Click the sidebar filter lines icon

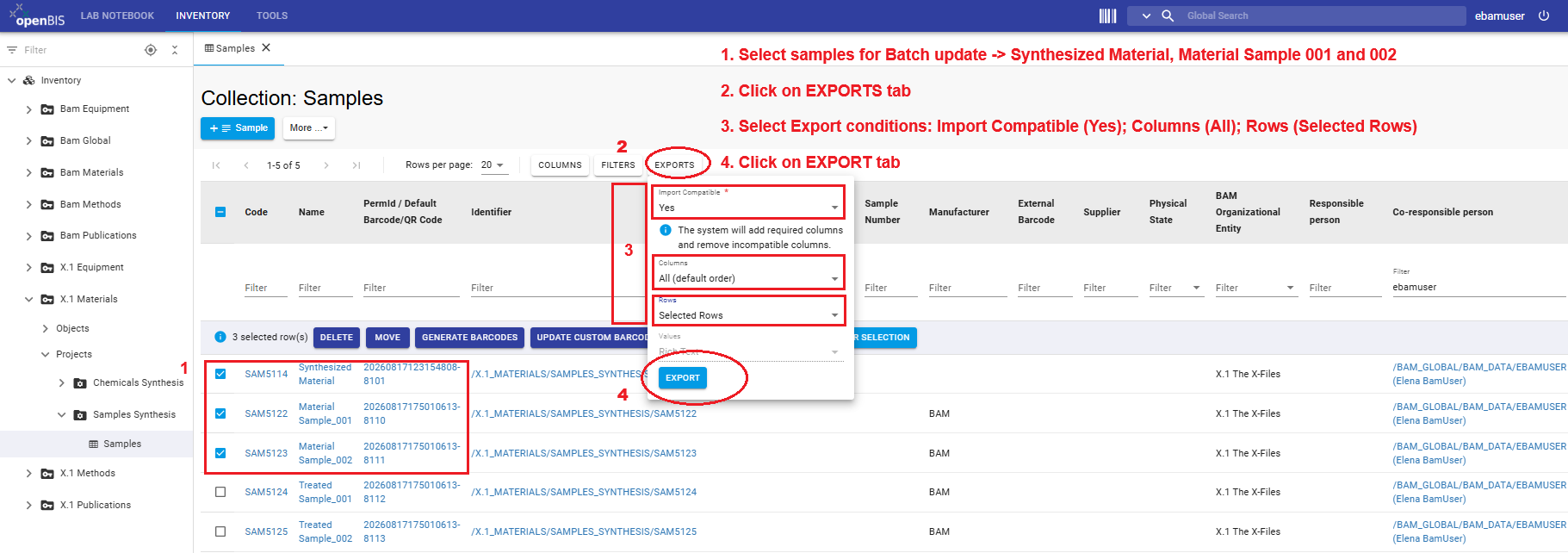(12, 50)
